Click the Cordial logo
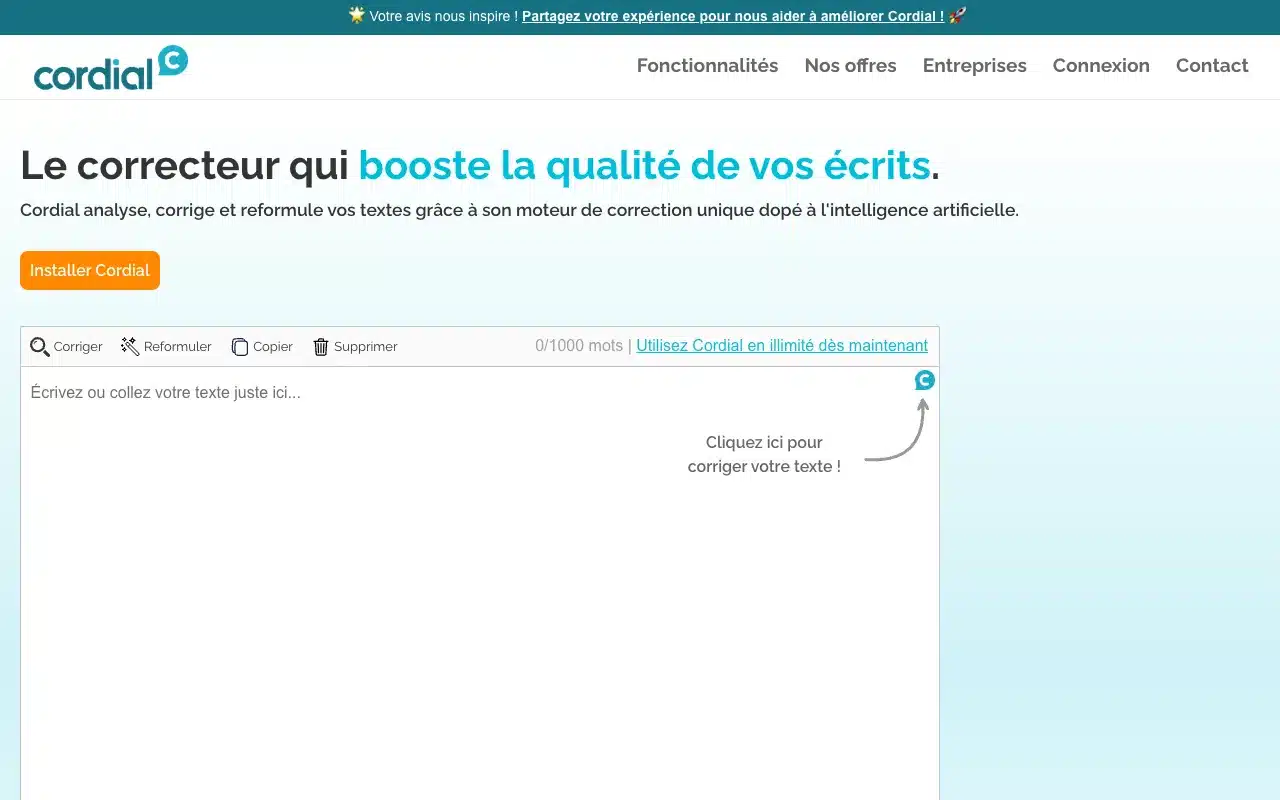The height and width of the screenshot is (800, 1280). [x=111, y=68]
